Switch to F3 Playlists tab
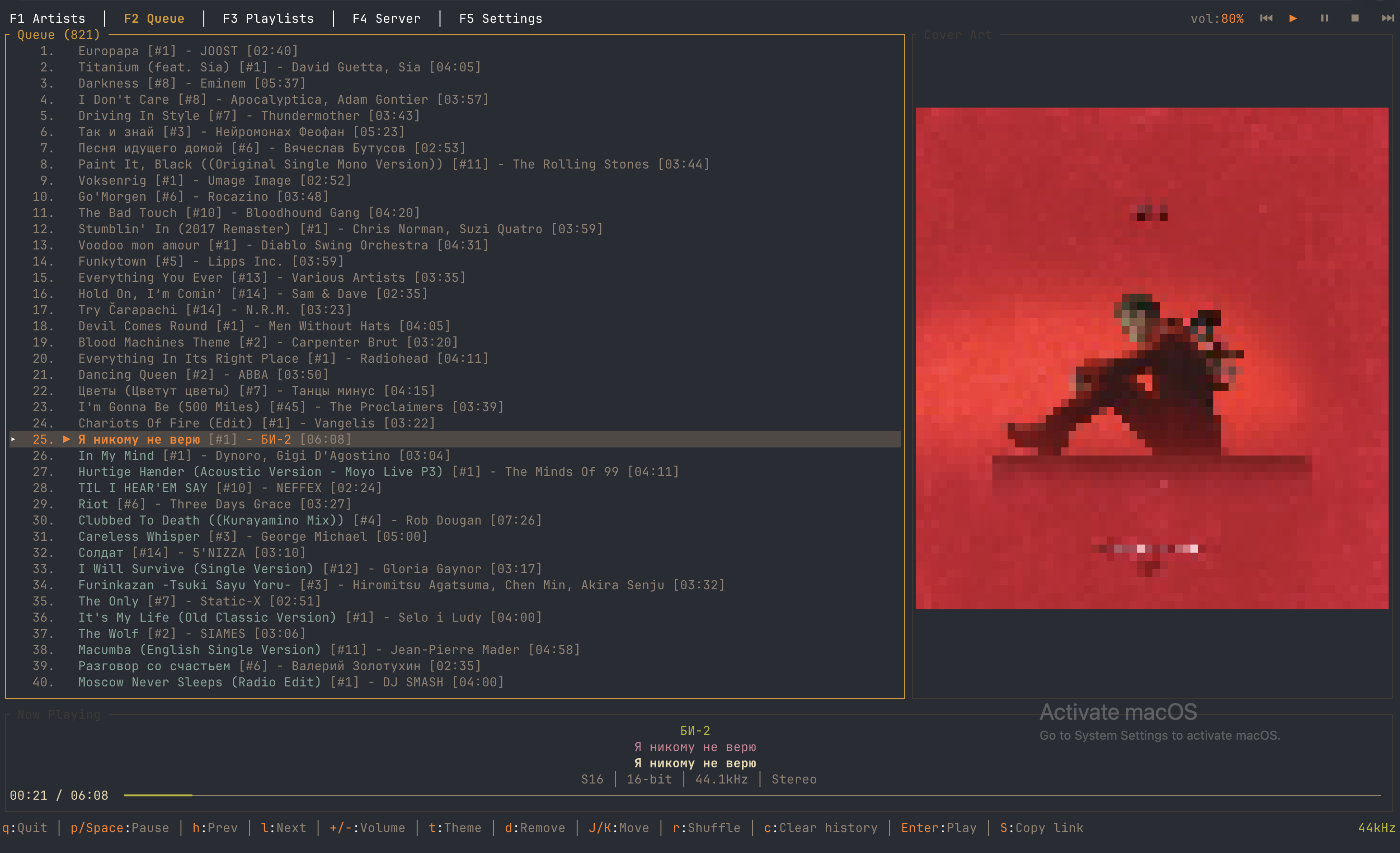Viewport: 1400px width, 853px height. pos(268,19)
